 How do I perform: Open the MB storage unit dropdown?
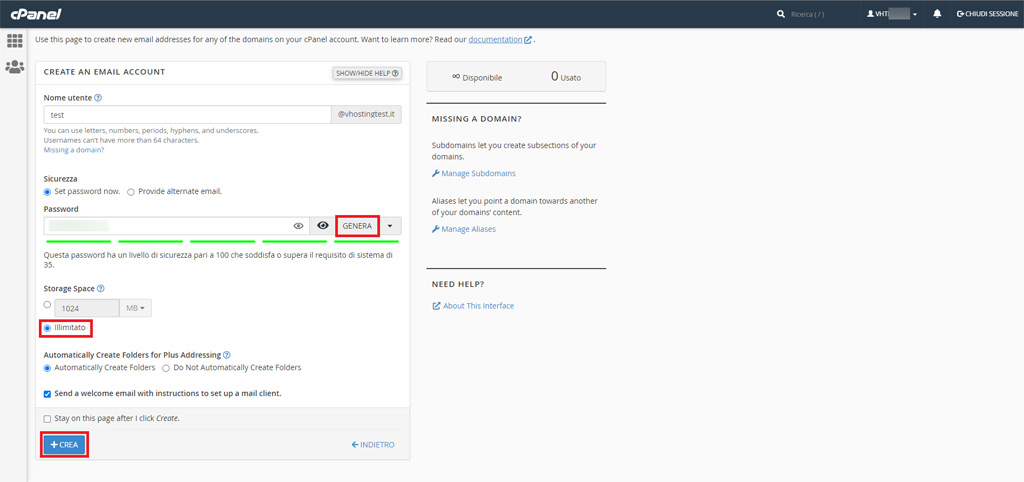coord(135,308)
